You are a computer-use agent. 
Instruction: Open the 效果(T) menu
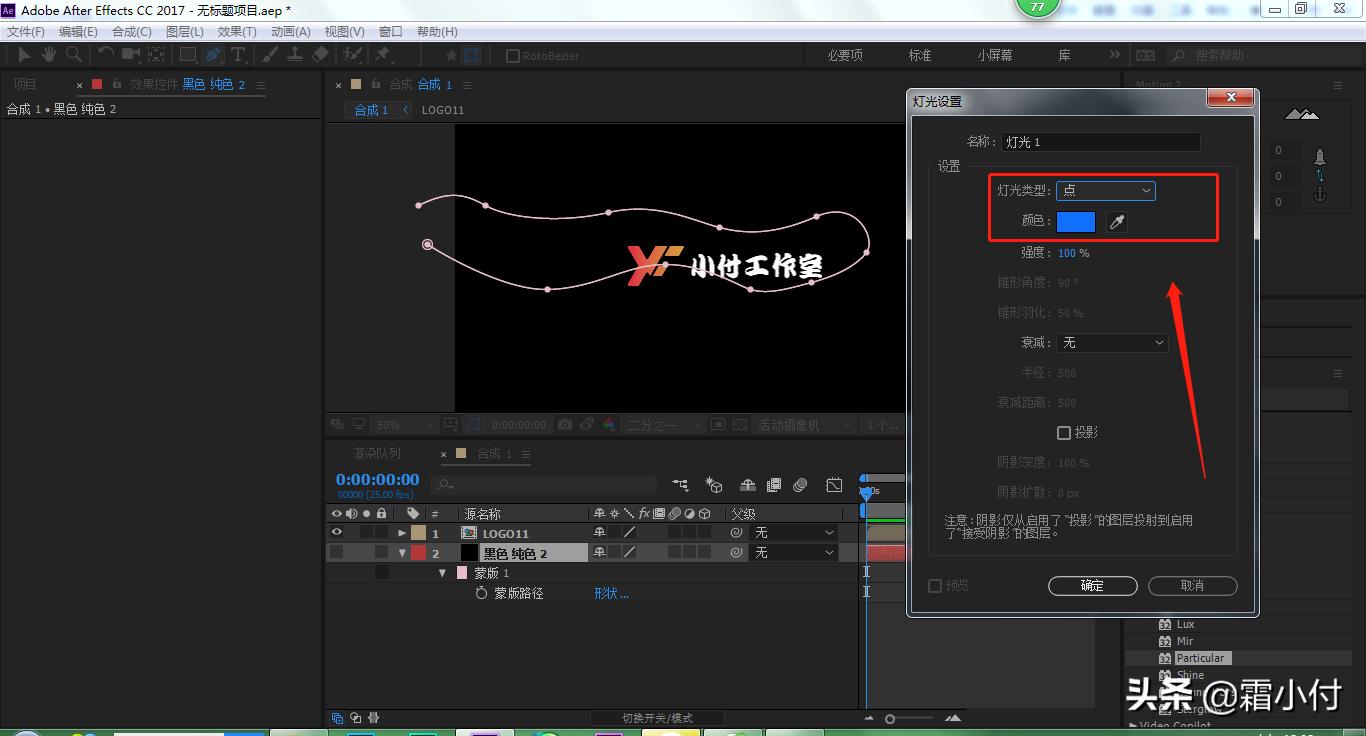pos(236,31)
